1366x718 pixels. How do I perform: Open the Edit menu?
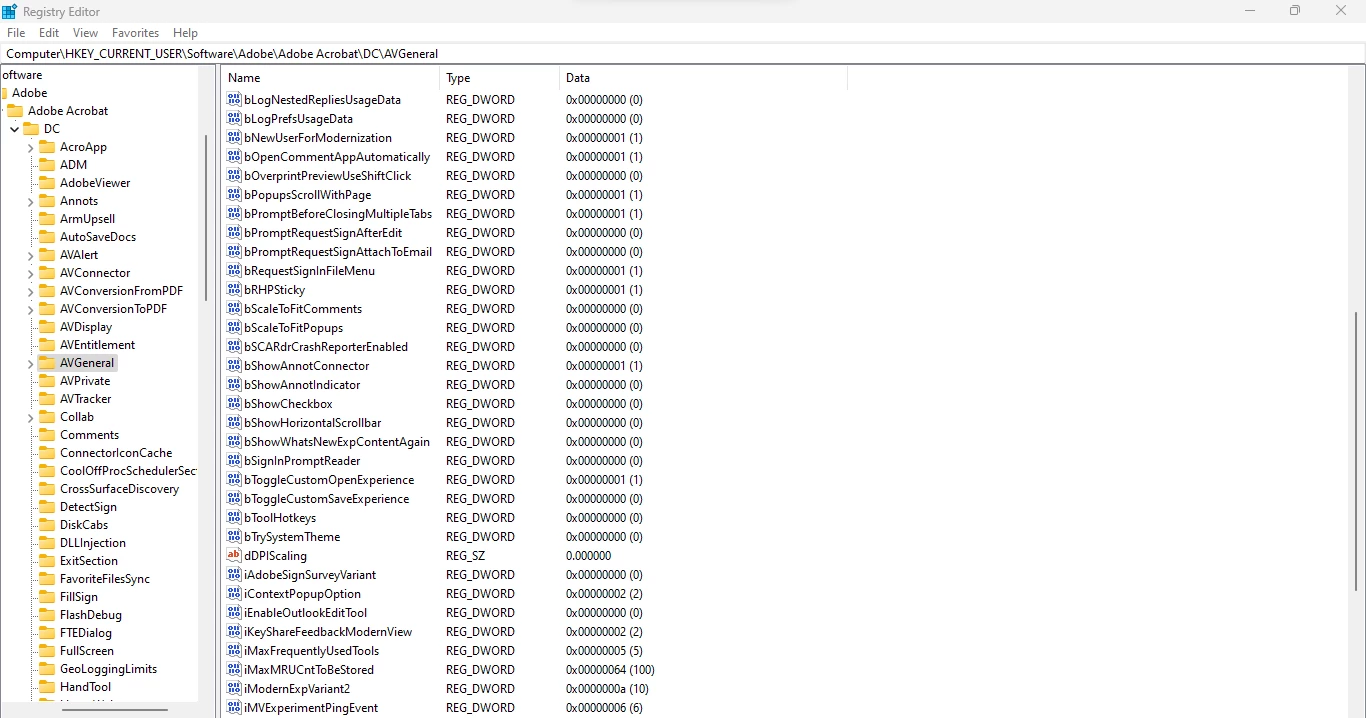click(49, 33)
